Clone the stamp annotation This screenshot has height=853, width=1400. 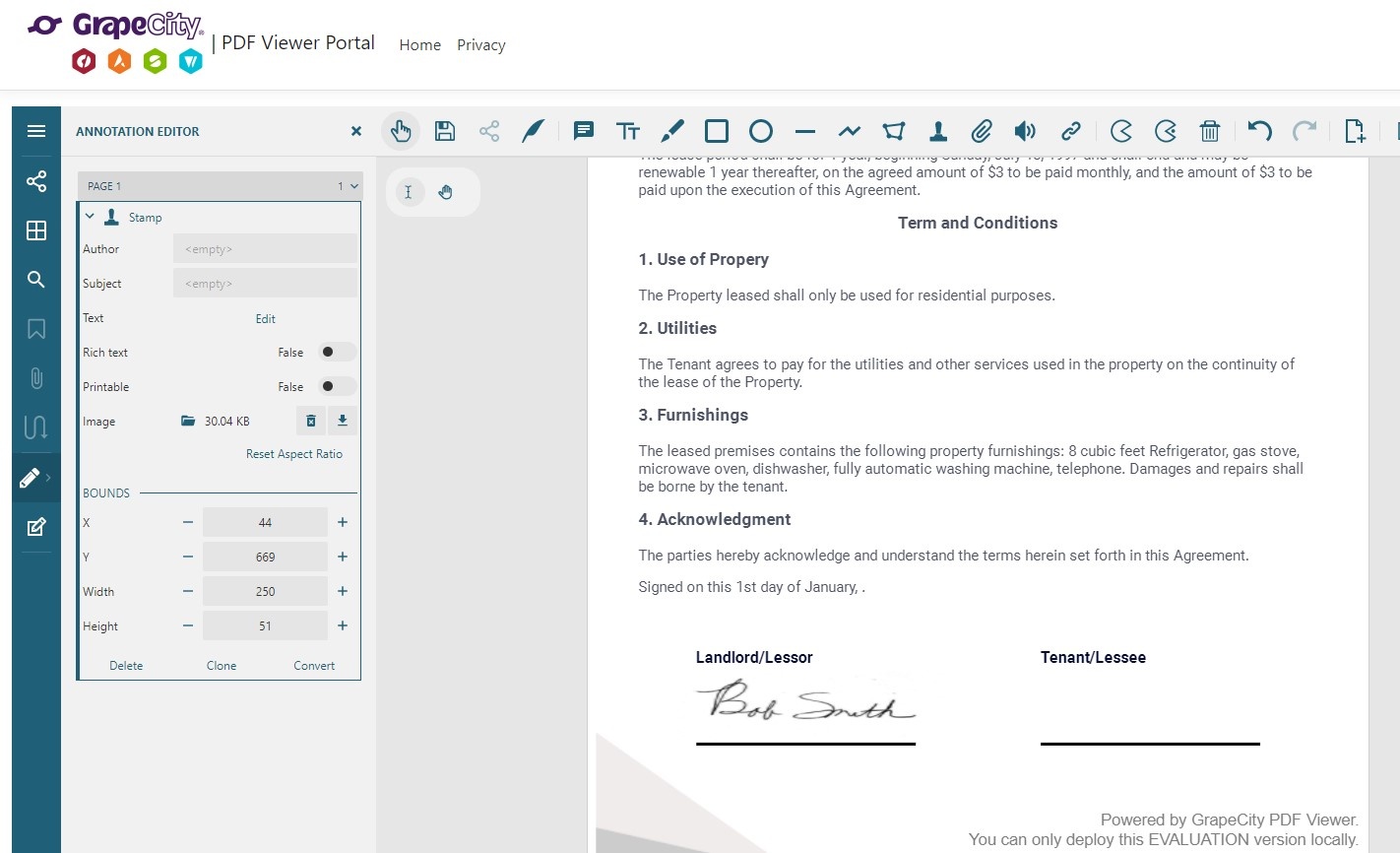222,666
